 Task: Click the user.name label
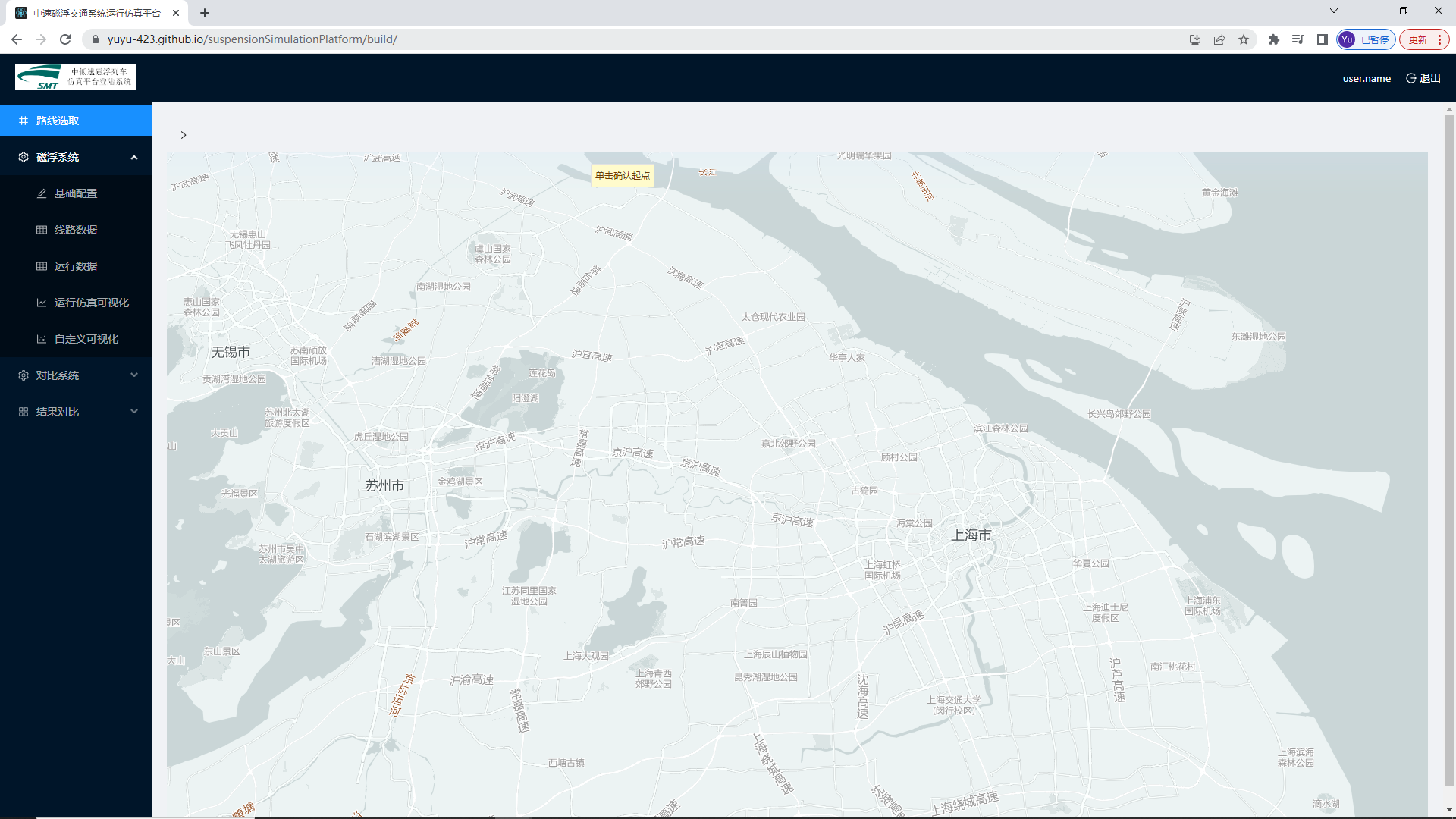(x=1367, y=78)
